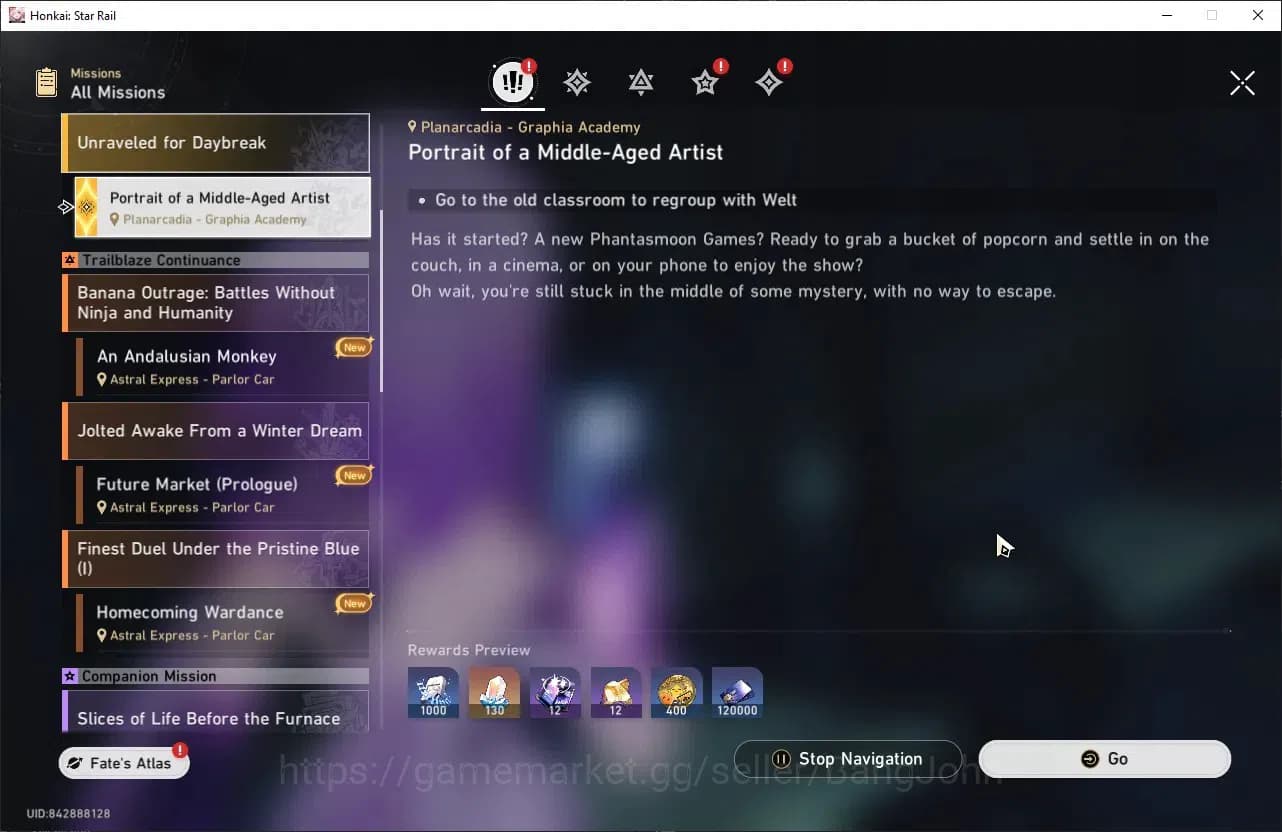Click the location pin beside Planarcadia - Graphia Academy heading

[x=413, y=127]
